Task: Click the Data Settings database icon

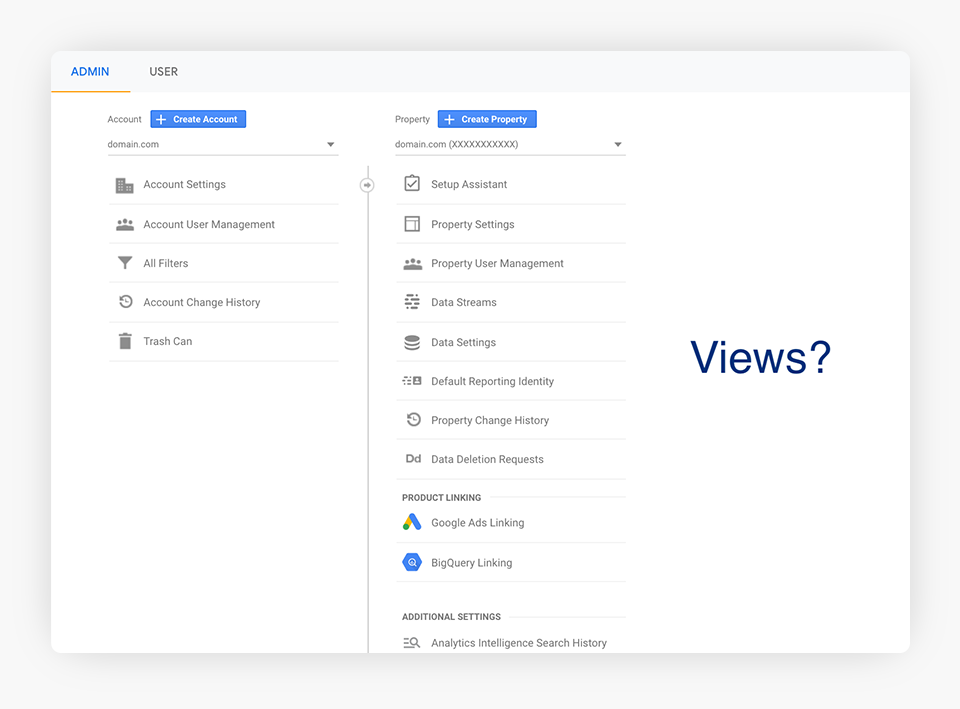Action: pos(412,342)
